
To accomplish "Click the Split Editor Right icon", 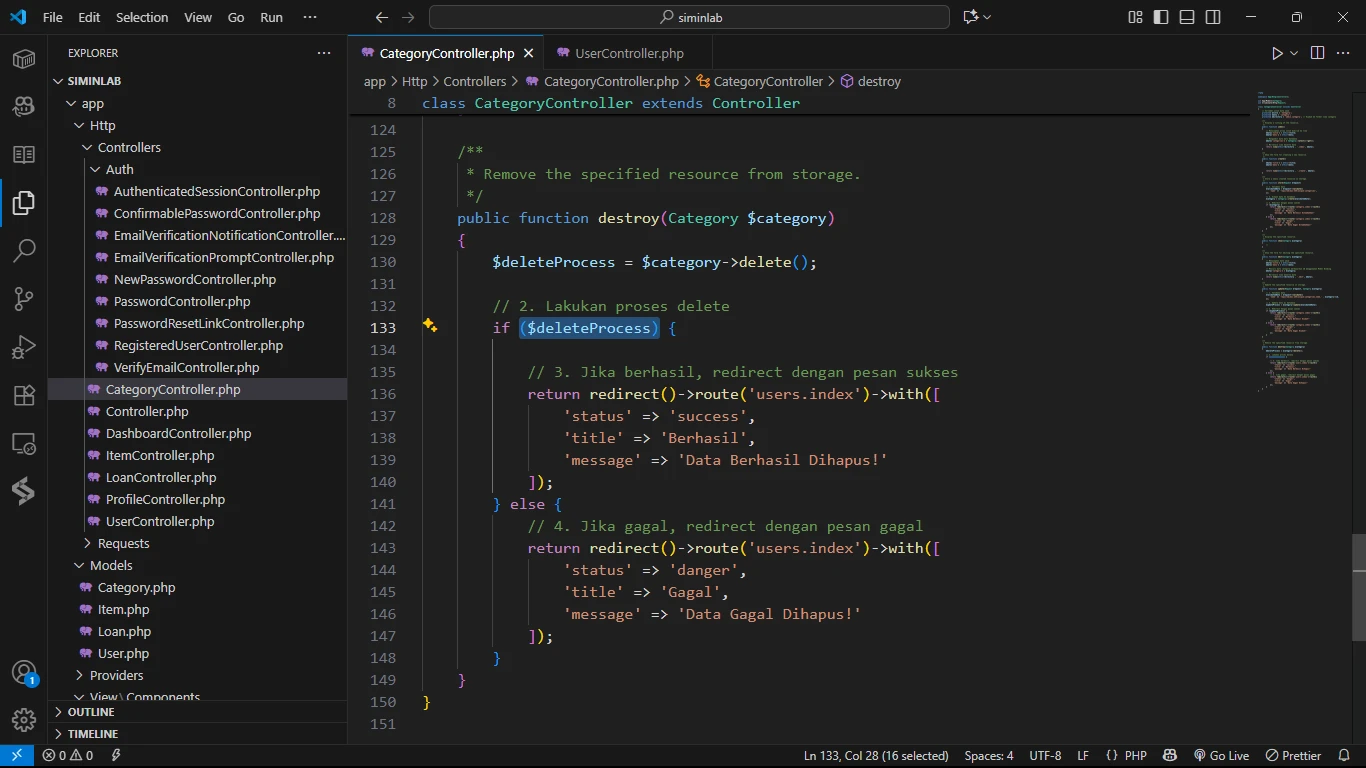I will (x=1317, y=53).
